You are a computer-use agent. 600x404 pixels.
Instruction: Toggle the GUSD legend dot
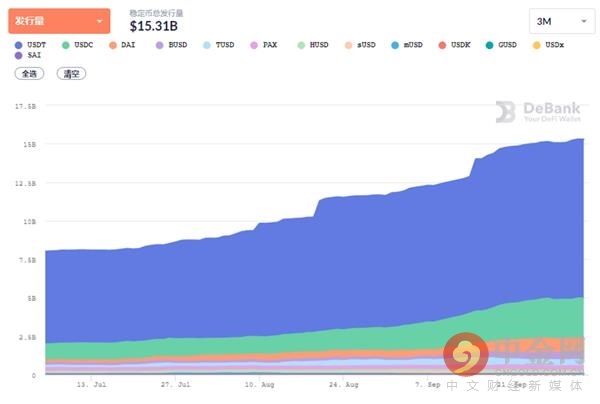tap(489, 45)
